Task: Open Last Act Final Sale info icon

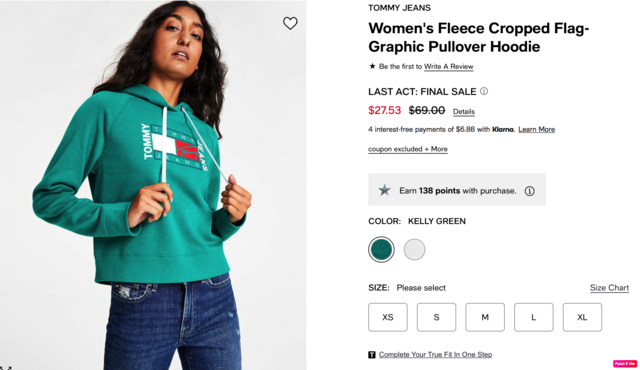Action: (484, 91)
